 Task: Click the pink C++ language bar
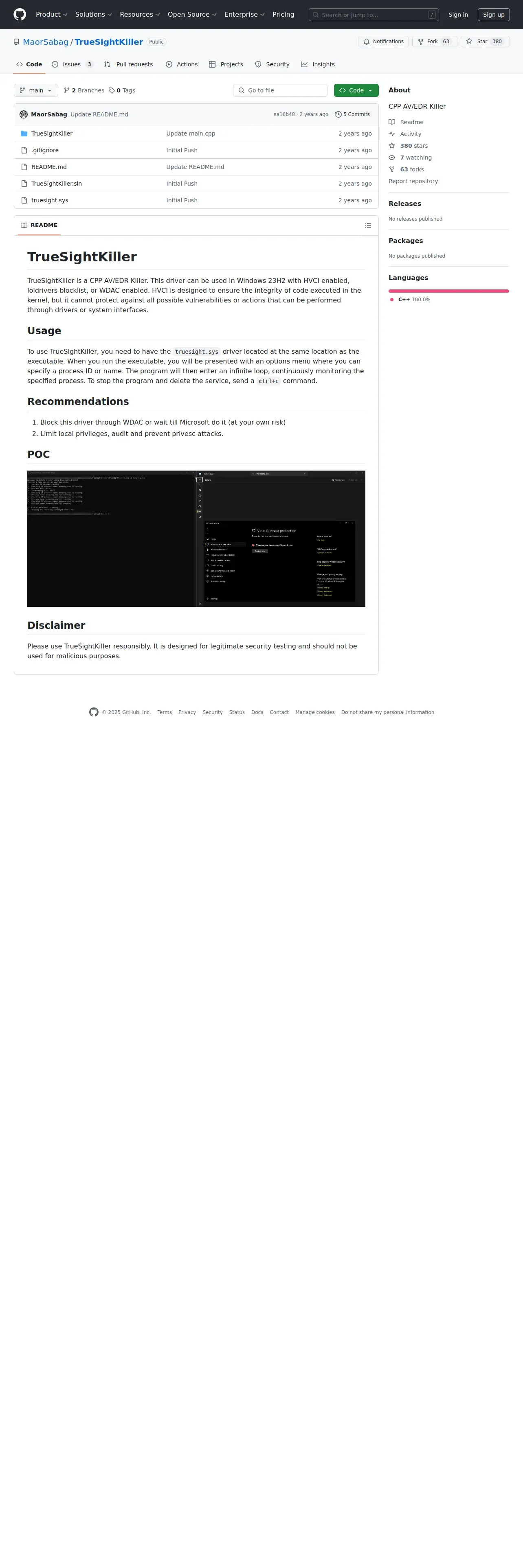point(449,291)
